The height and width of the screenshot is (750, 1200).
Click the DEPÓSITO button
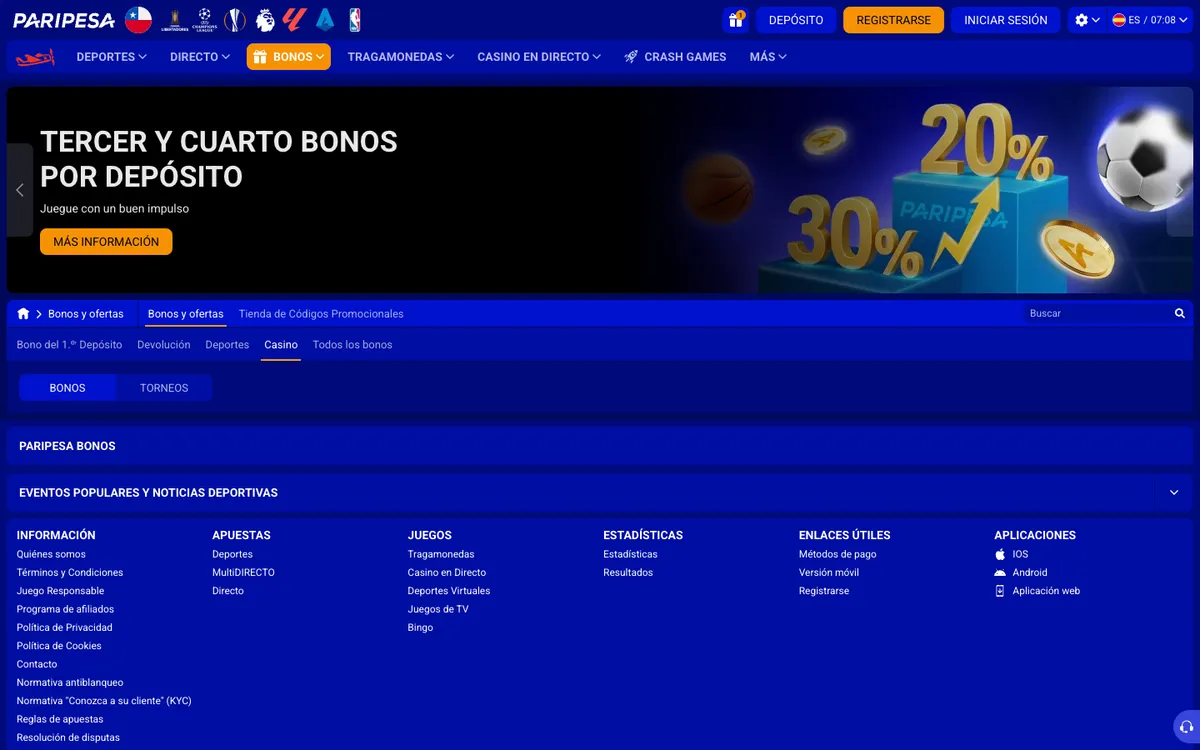pos(796,20)
